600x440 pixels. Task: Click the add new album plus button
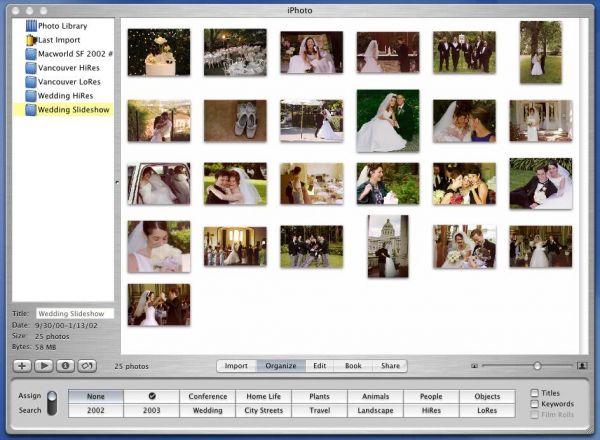tap(22, 366)
